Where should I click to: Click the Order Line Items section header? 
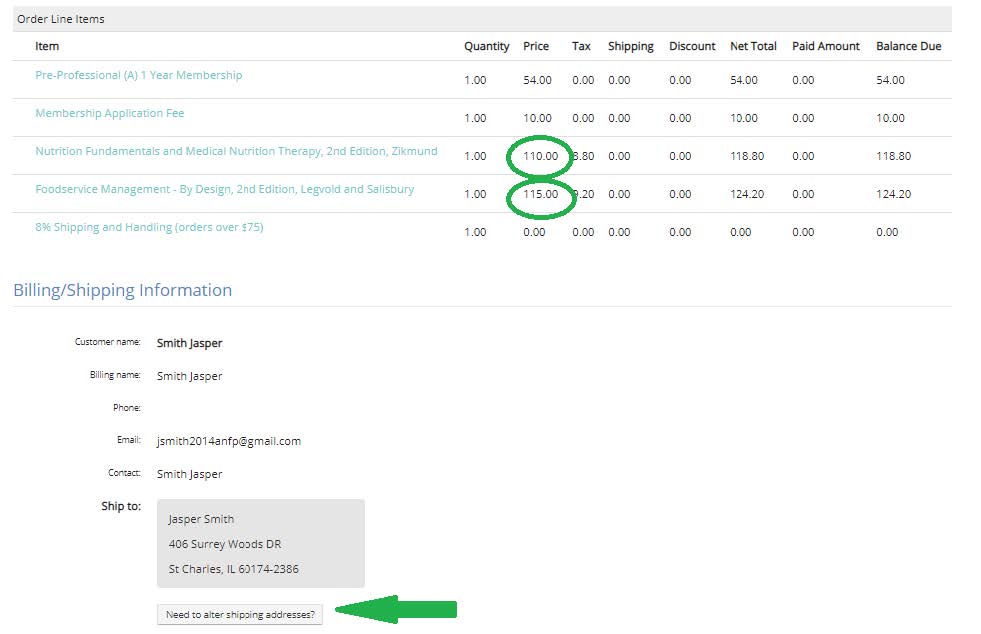coord(61,19)
